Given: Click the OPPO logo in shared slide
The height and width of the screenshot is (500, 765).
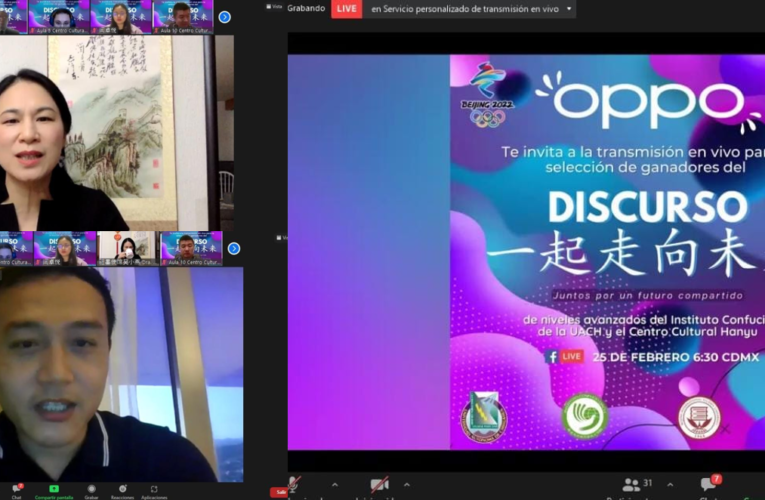Looking at the screenshot, I should click(x=647, y=104).
